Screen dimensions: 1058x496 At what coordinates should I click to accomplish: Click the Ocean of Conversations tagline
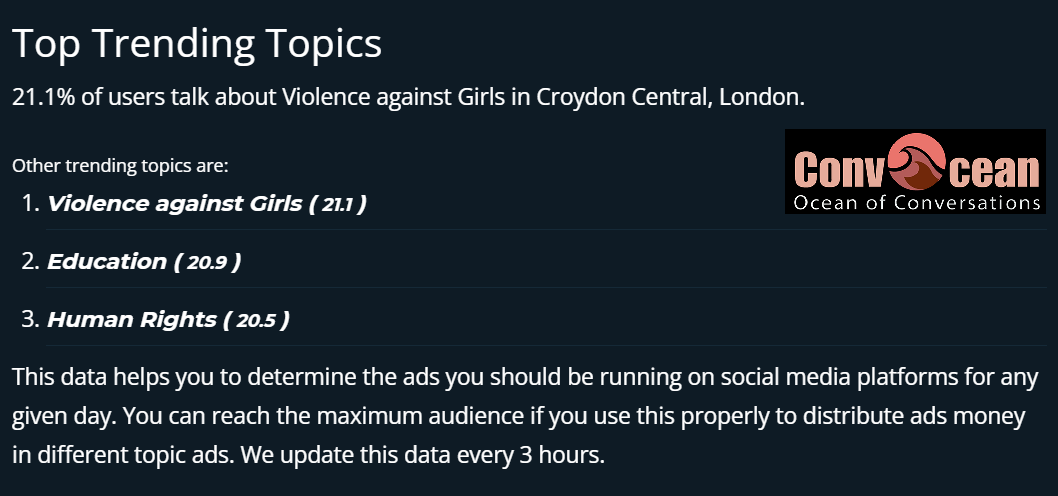[x=916, y=202]
